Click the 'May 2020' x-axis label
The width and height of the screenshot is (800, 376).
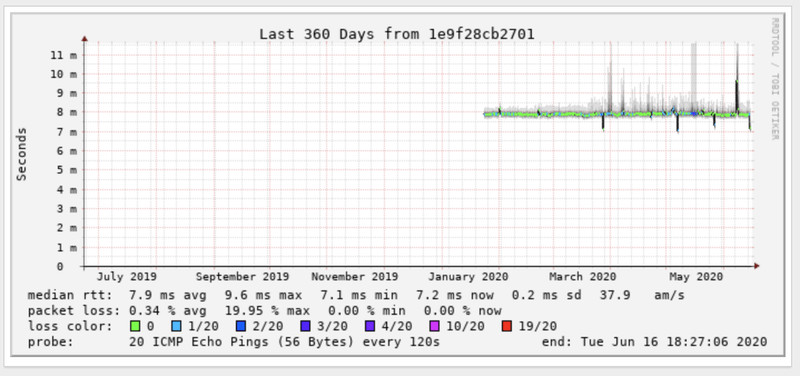[x=696, y=277]
